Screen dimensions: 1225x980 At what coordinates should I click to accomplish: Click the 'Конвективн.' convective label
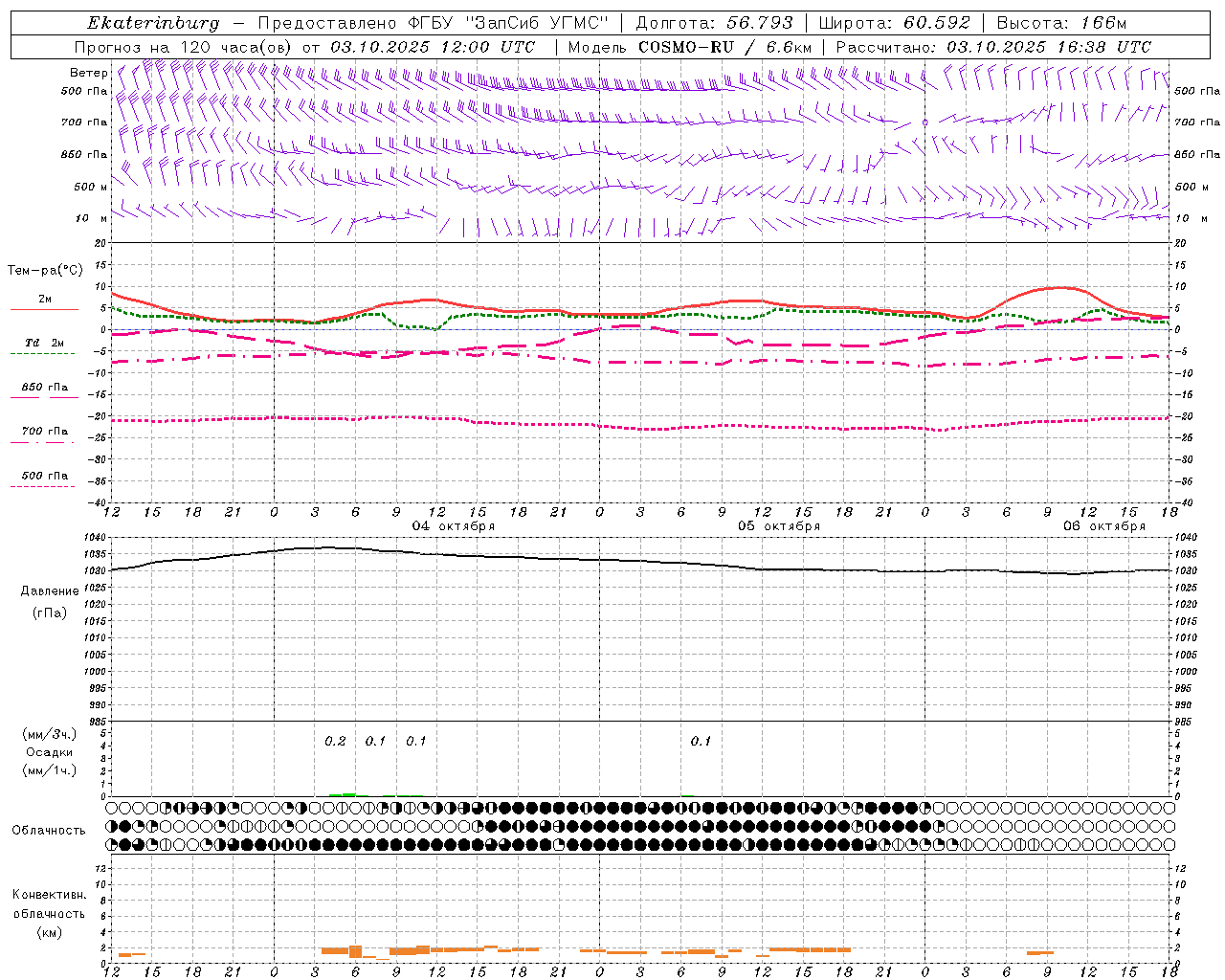pos(49,895)
